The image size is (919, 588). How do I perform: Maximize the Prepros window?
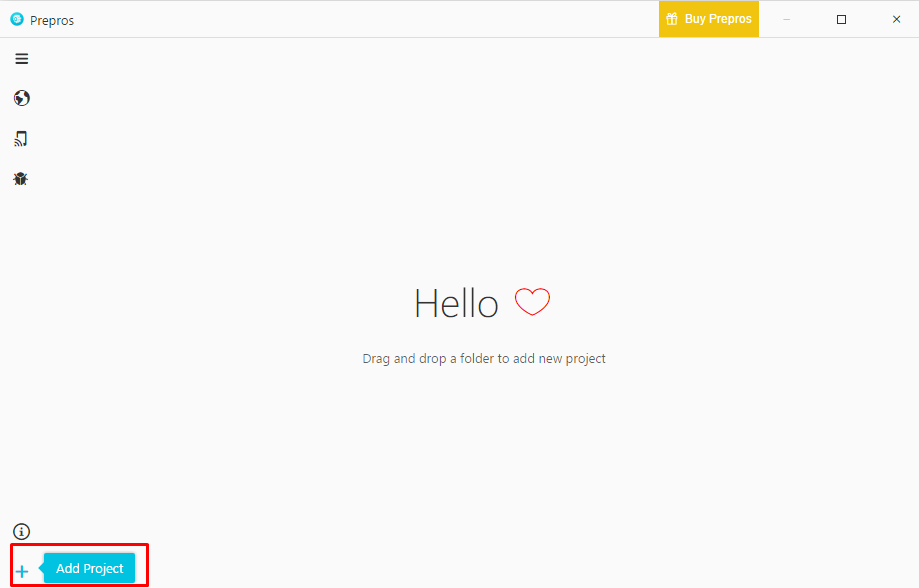coord(841,19)
